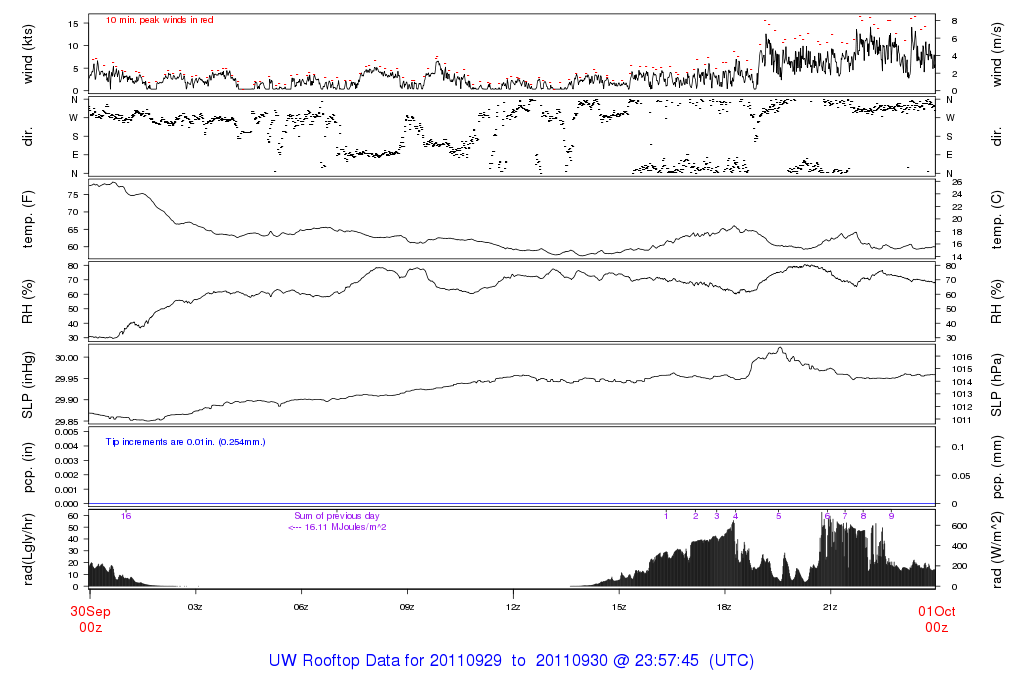Pick the 12z time axis marker
This screenshot has width=1024, height=700.
pos(513,607)
